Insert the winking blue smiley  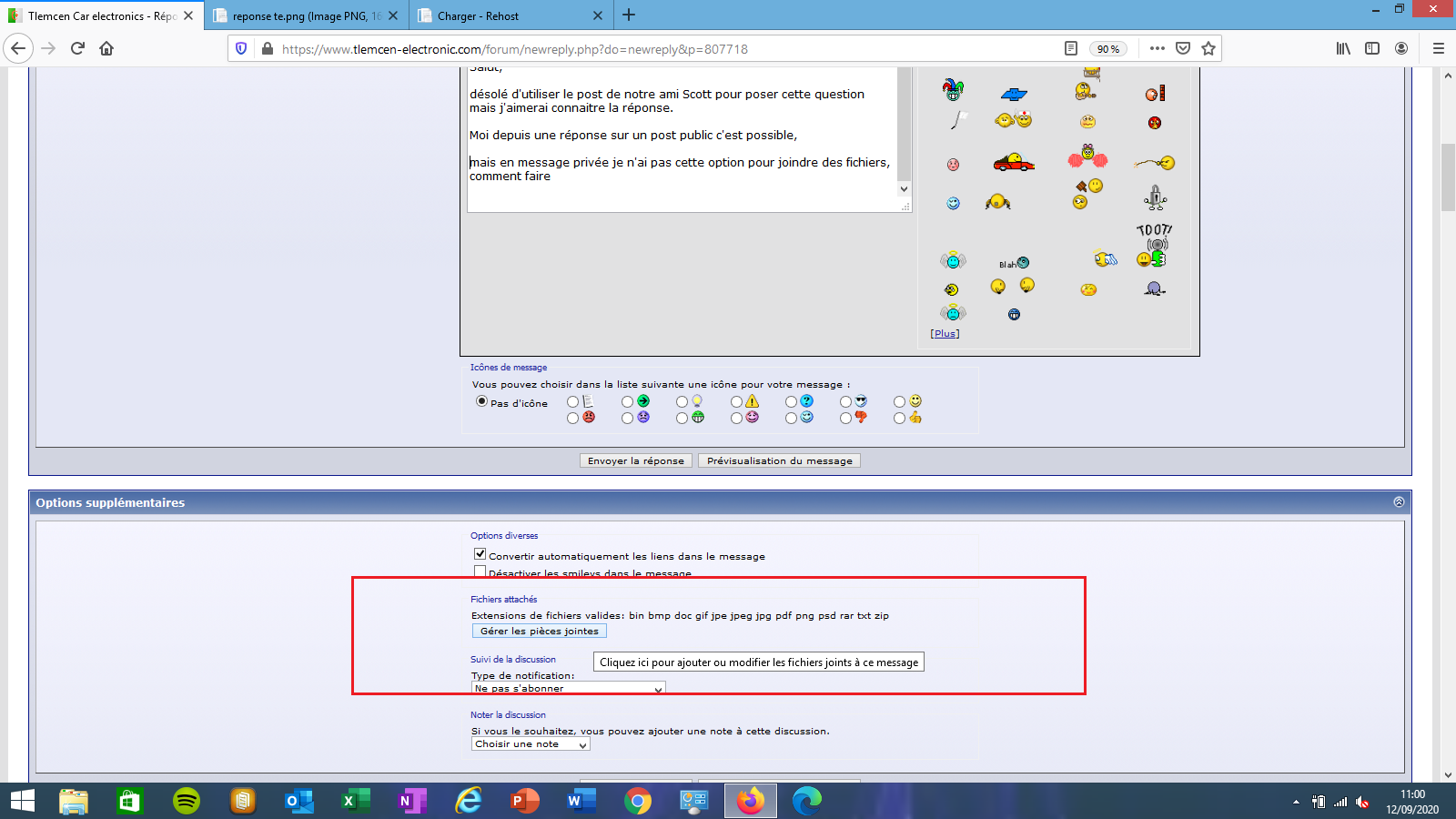(x=953, y=203)
